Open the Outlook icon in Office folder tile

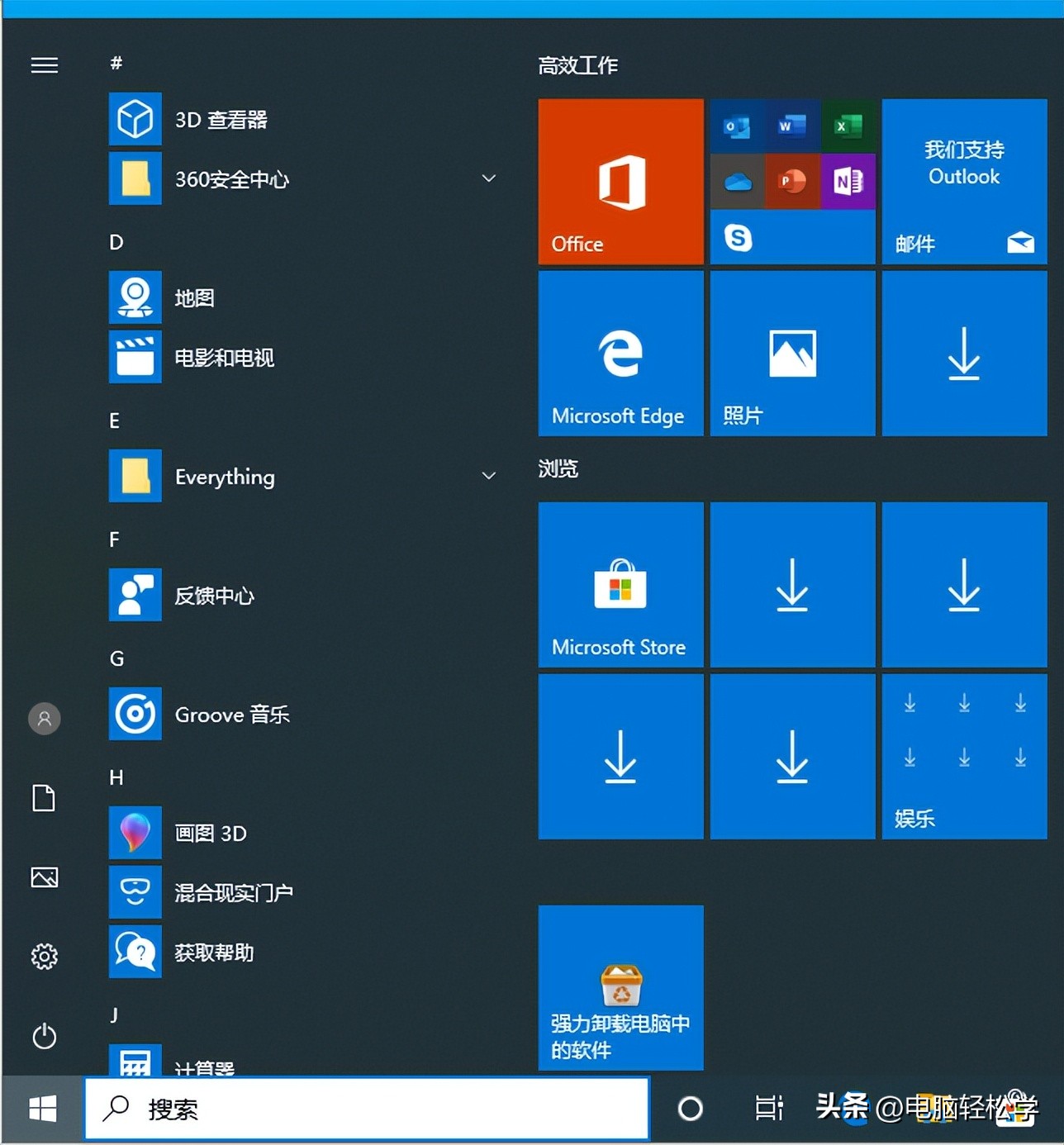tap(737, 126)
